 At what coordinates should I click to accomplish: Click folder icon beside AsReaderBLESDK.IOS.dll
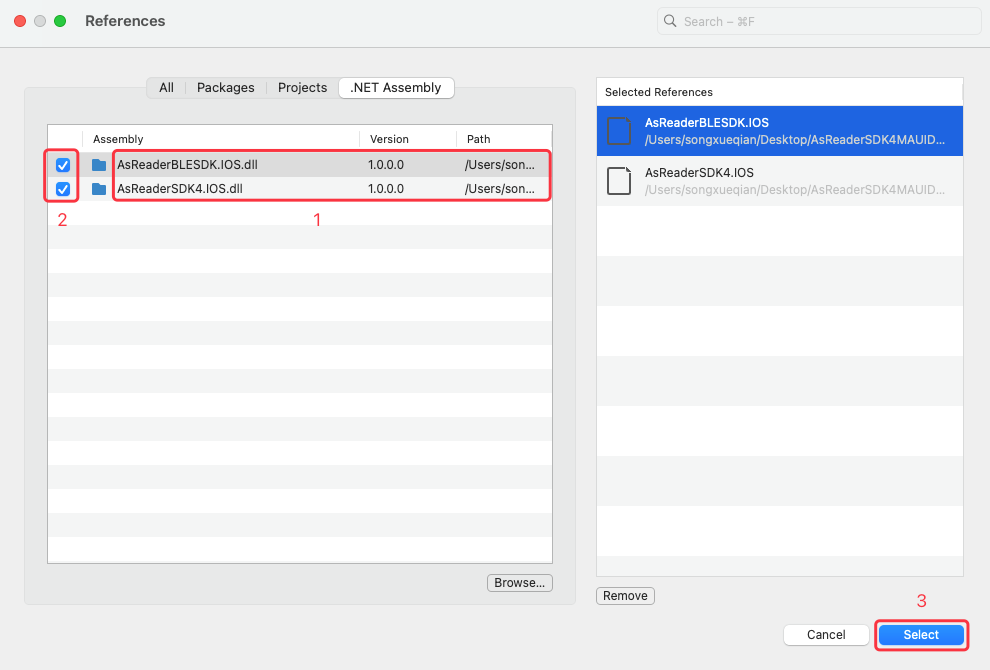click(x=99, y=165)
